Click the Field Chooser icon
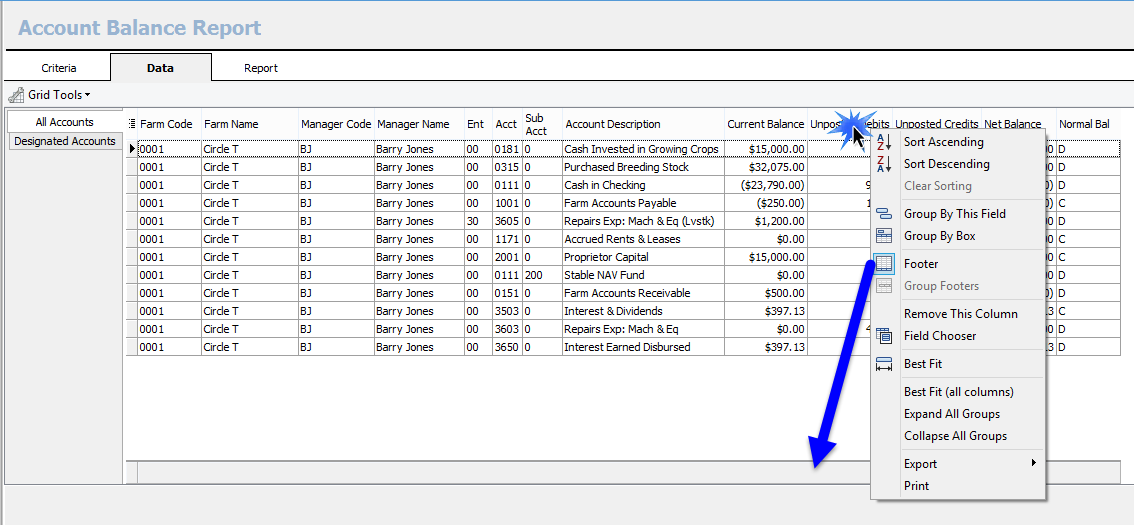The height and width of the screenshot is (525, 1134). pyautogui.click(x=884, y=336)
